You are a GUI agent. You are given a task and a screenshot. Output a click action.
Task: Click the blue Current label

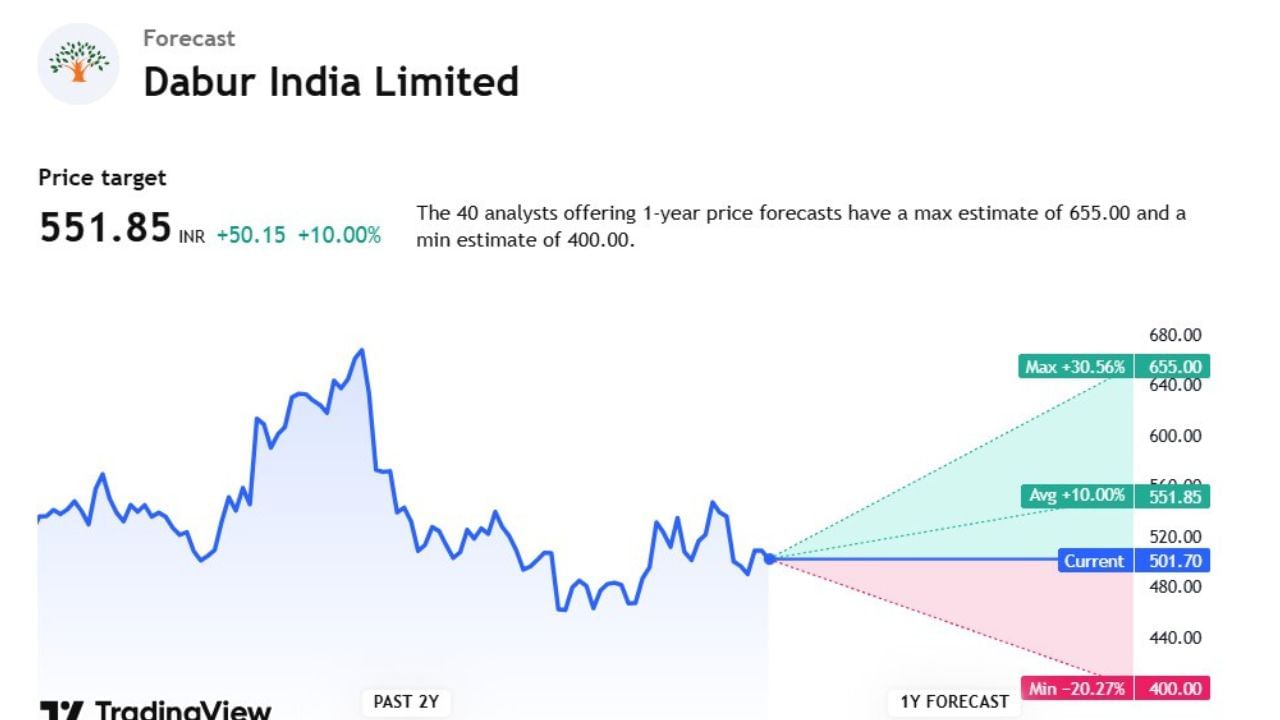[x=1094, y=561]
